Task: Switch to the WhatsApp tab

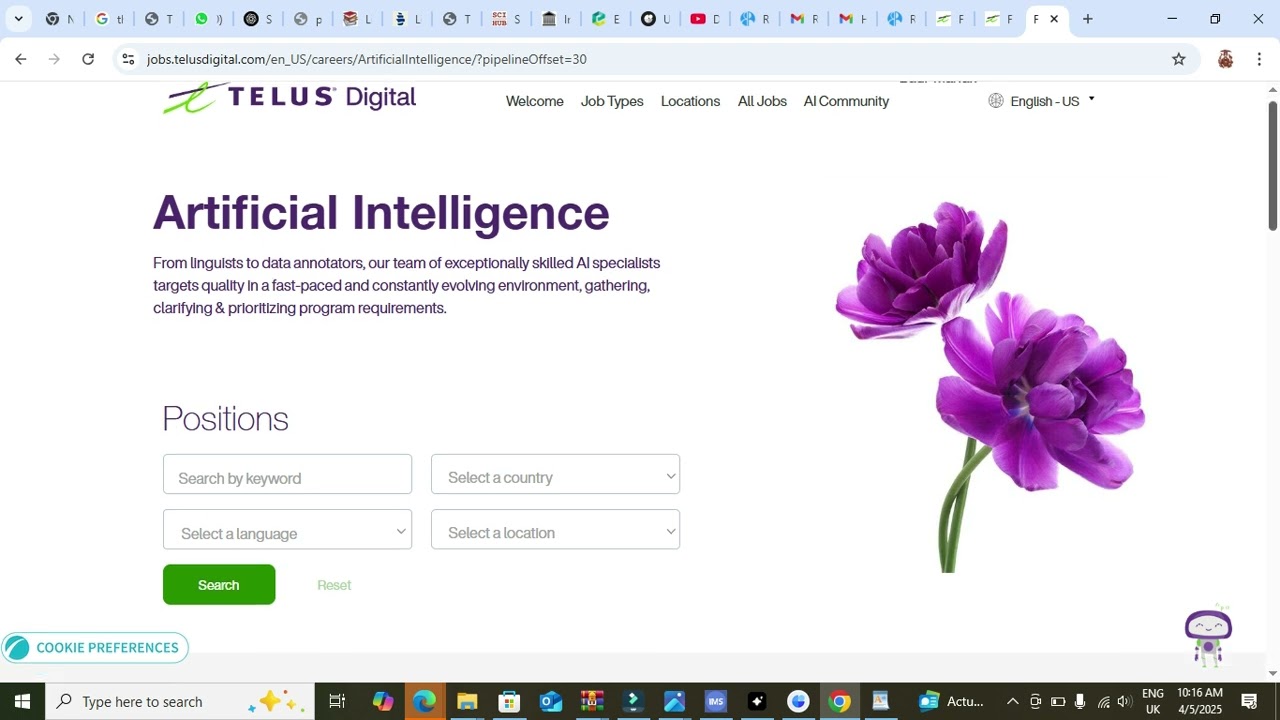Action: [x=210, y=19]
